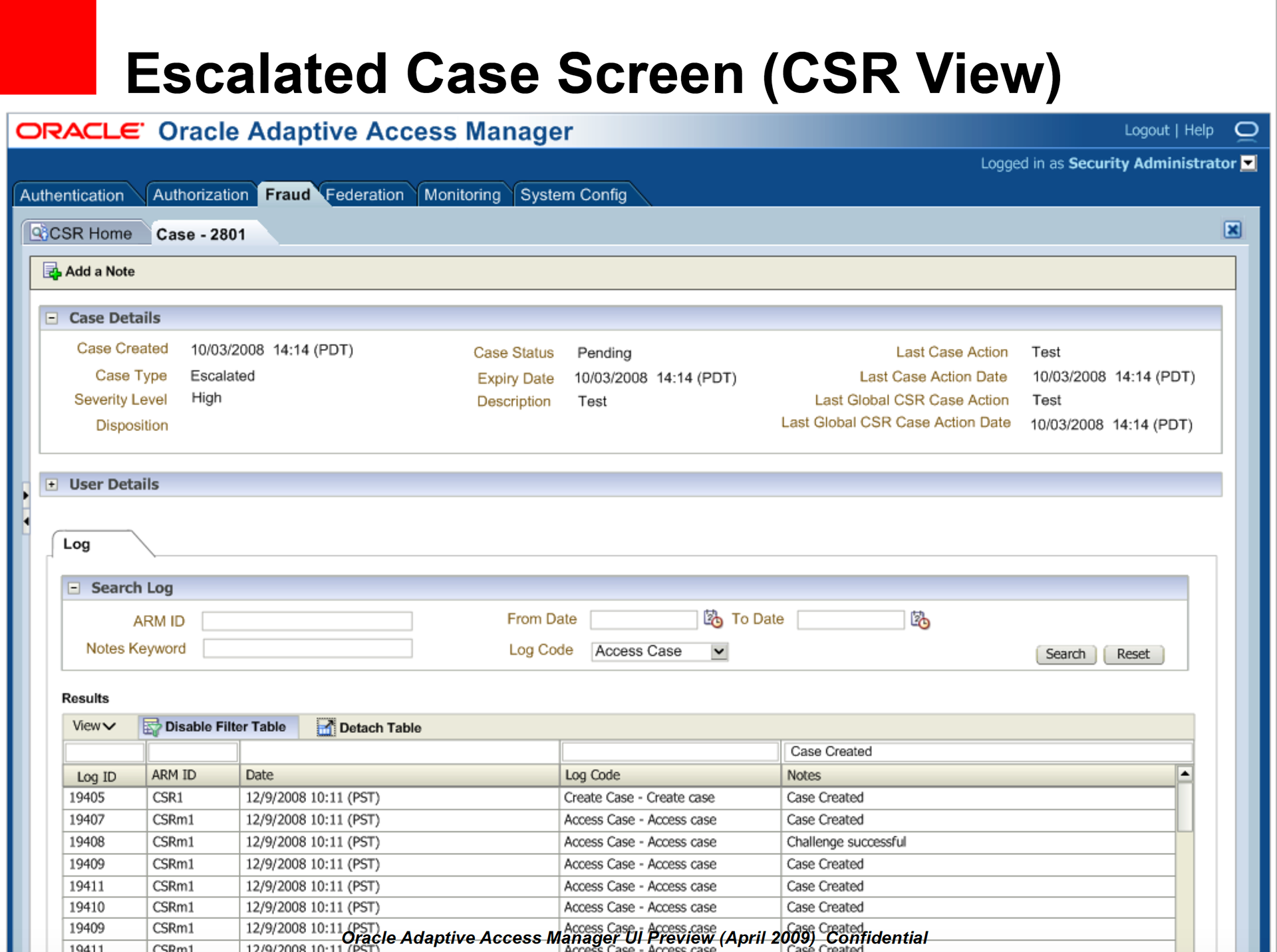Screen dimensions: 1277x952
Task: Click the results table scrollbar up arrow
Action: (x=1185, y=773)
